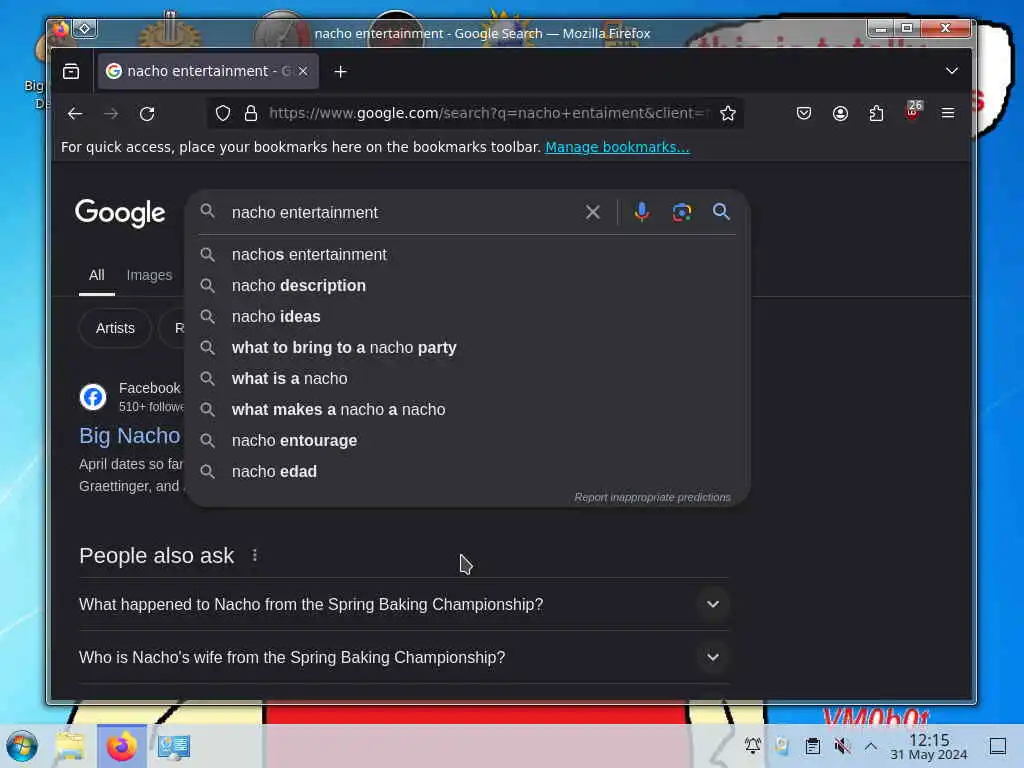Open the Extensions puzzle icon

pyautogui.click(x=876, y=114)
